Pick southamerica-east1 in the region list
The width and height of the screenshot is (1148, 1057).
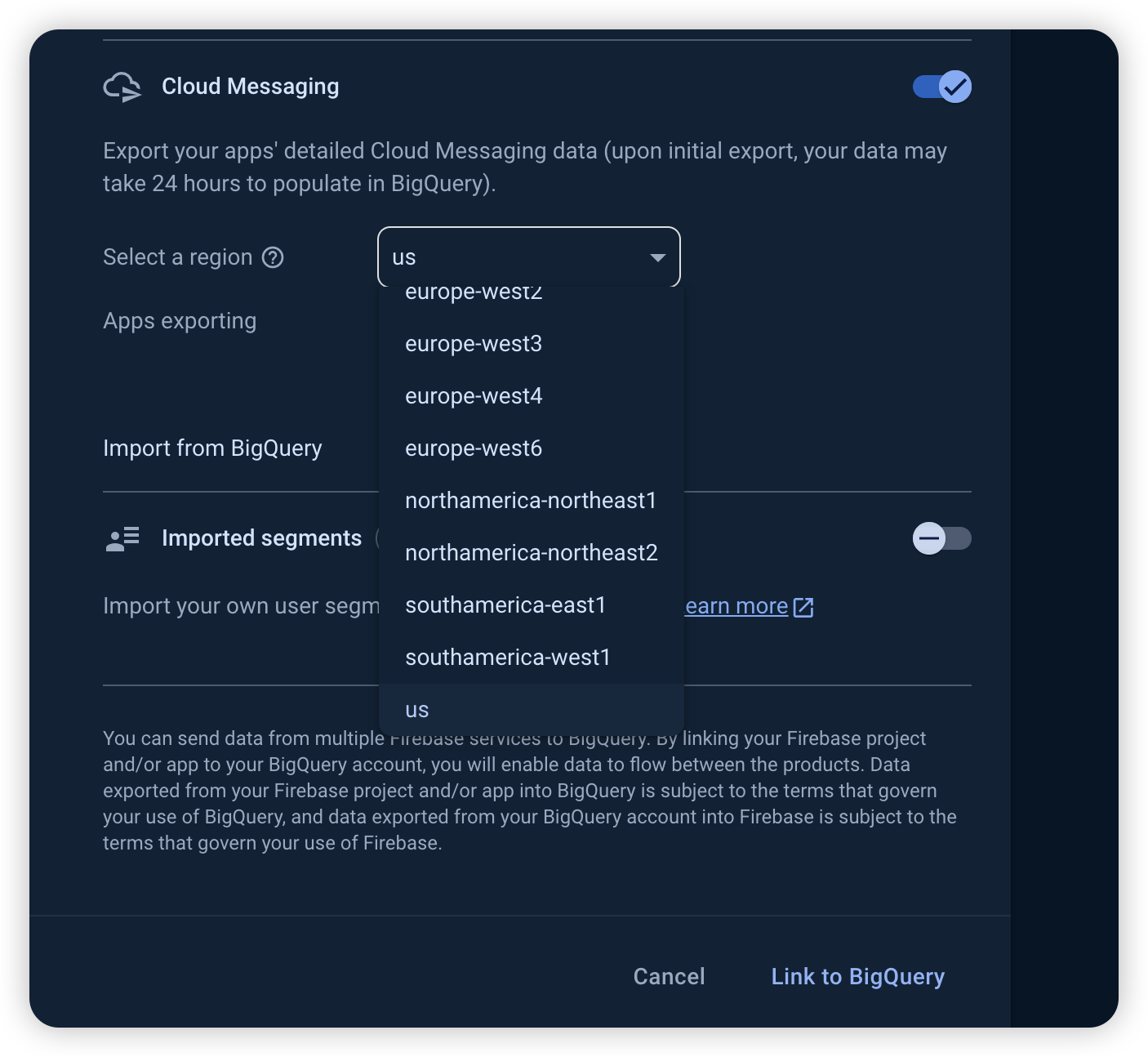[532, 605]
